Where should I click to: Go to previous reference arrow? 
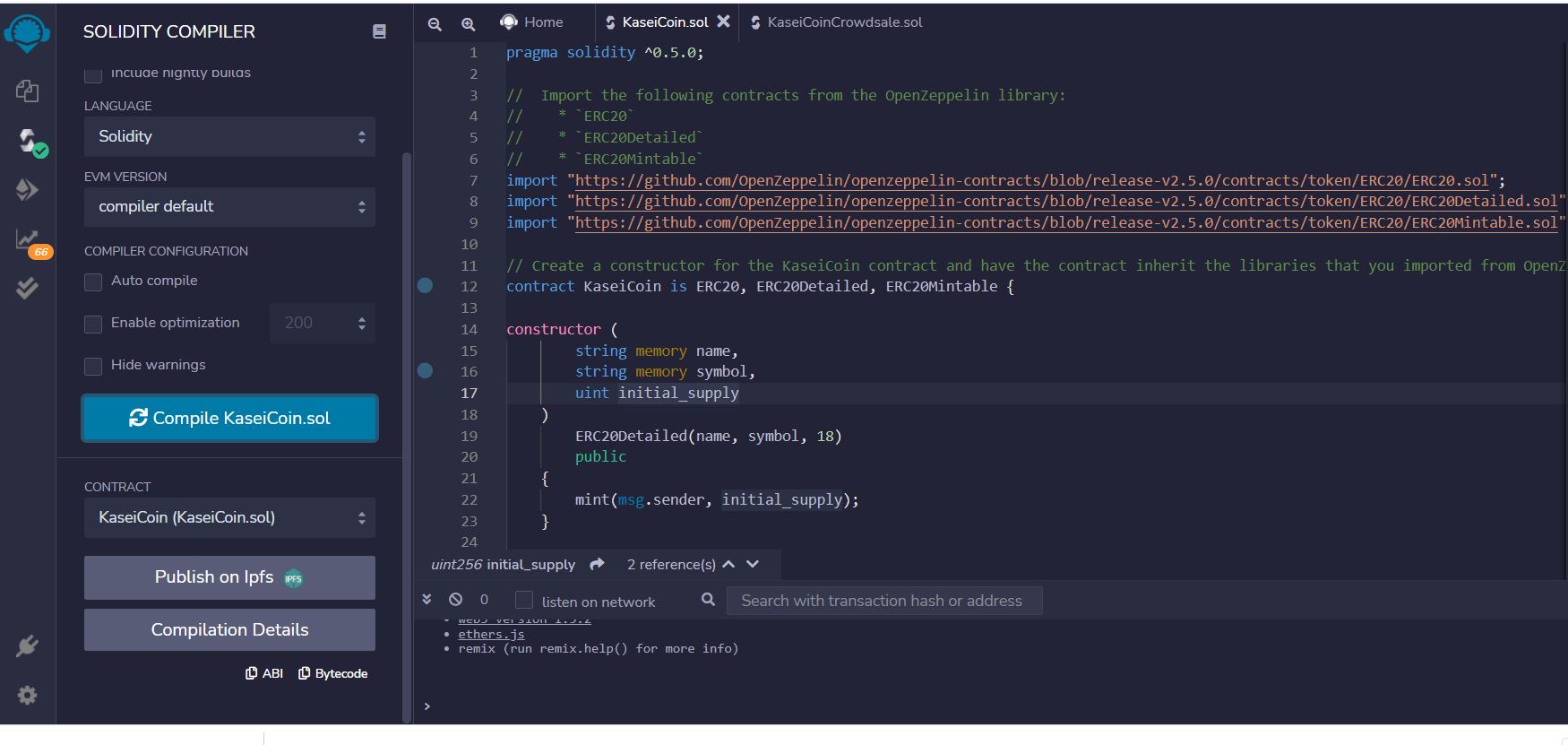pos(728,564)
